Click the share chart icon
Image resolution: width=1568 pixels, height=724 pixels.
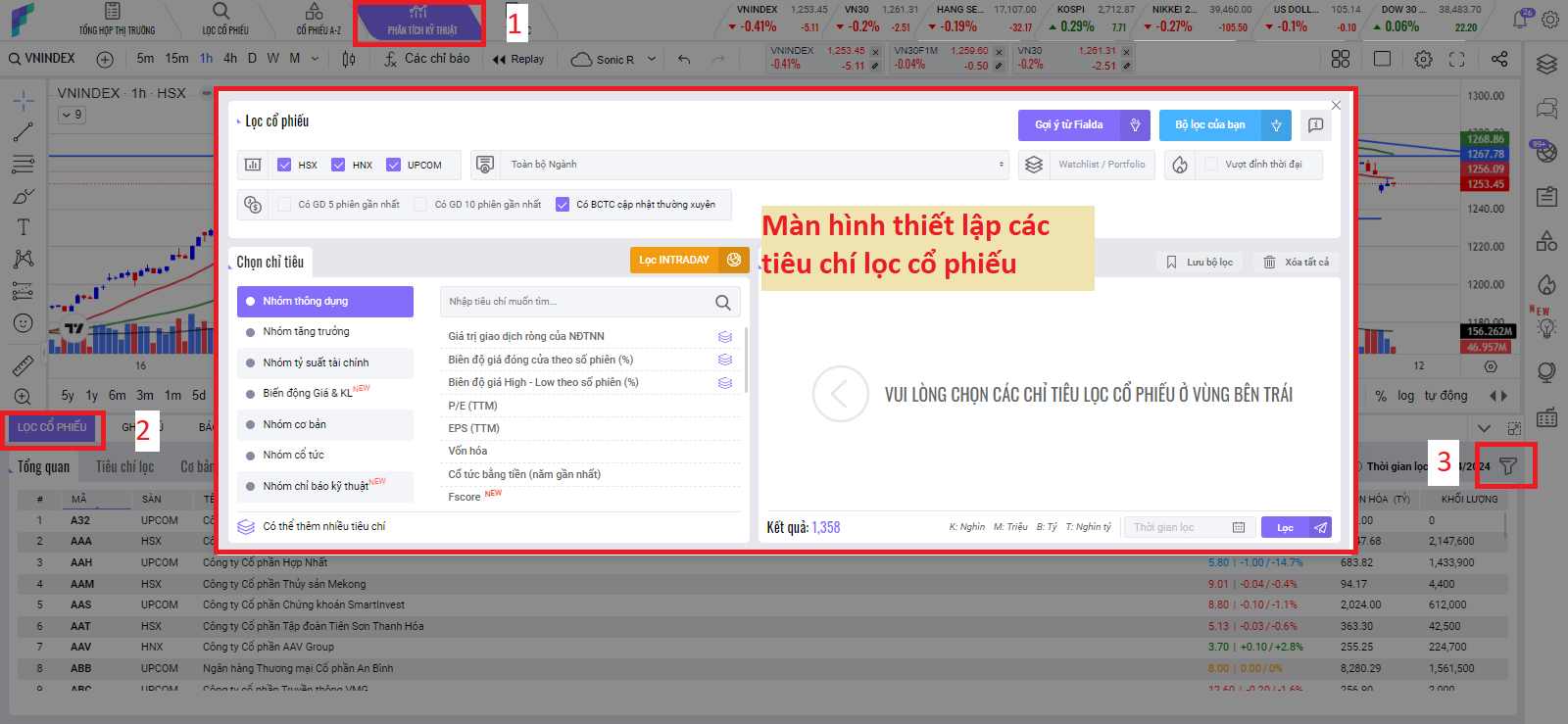tap(1499, 59)
